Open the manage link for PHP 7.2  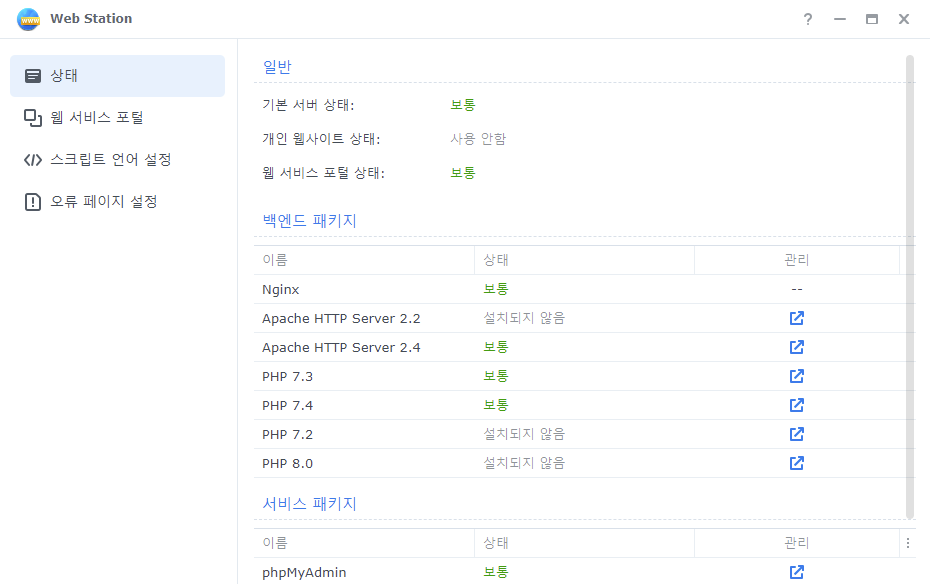(797, 435)
